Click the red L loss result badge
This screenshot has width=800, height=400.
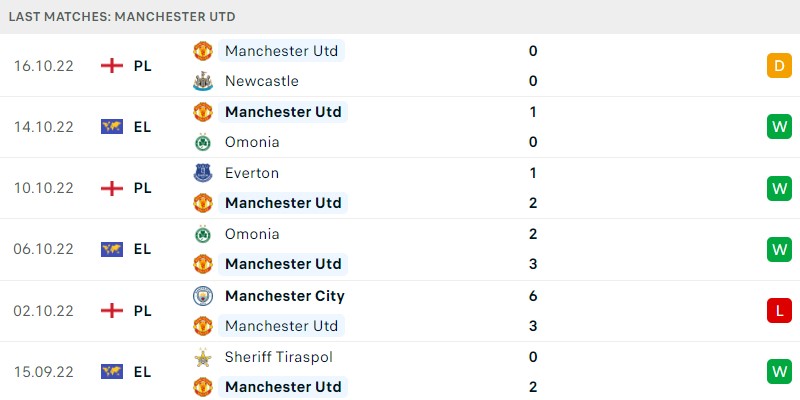point(779,311)
